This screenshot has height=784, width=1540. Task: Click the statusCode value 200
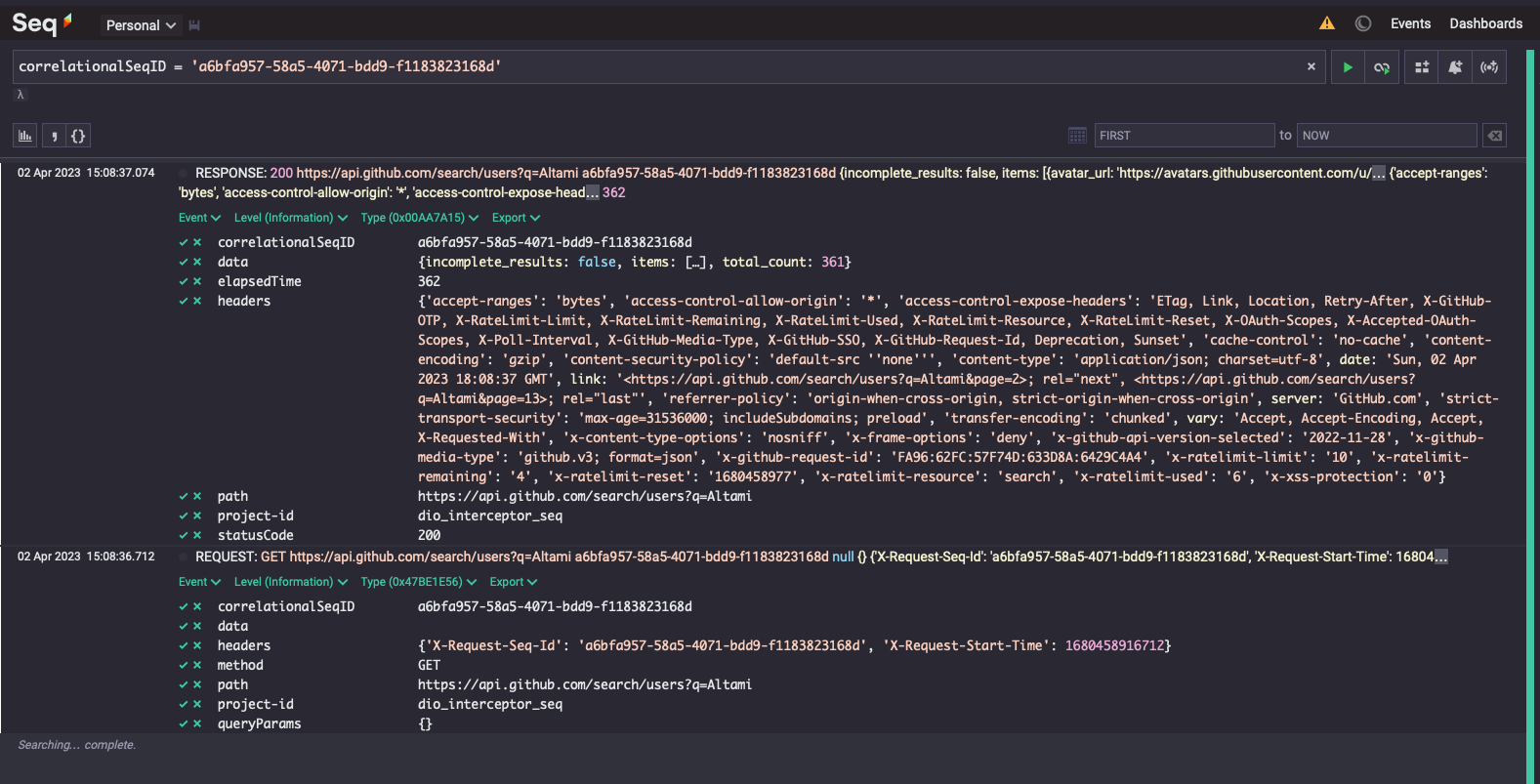(x=430, y=535)
